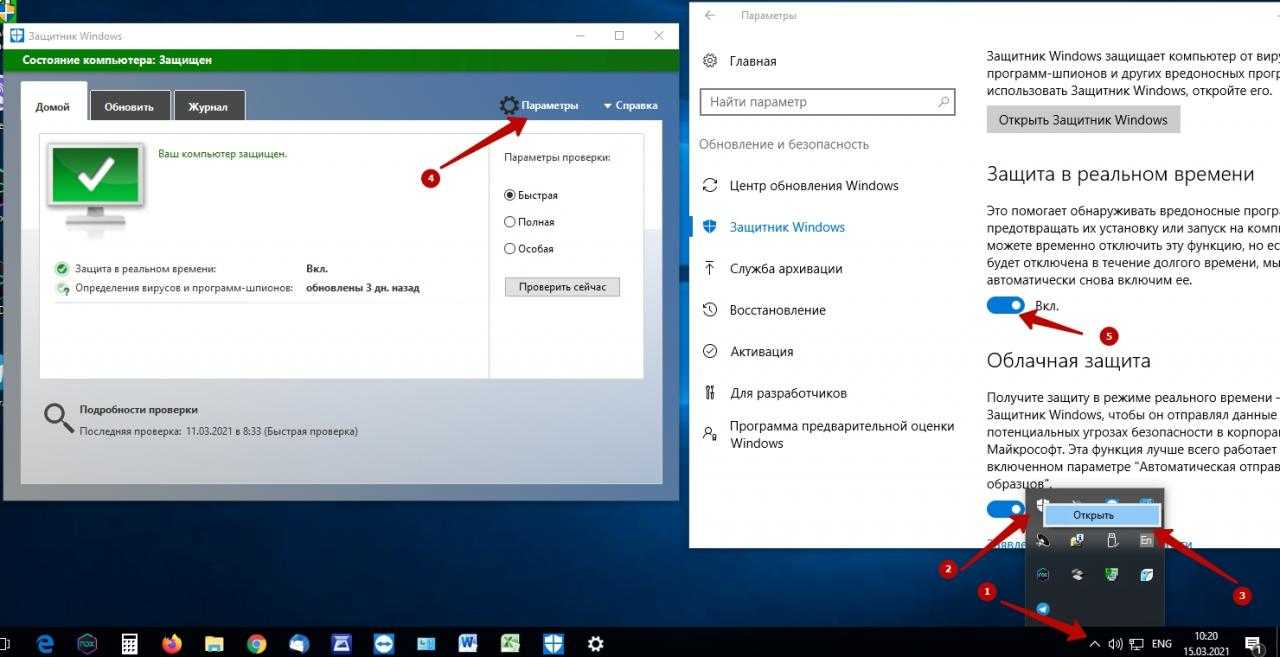Expand the Справка dropdown menu

pos(630,105)
